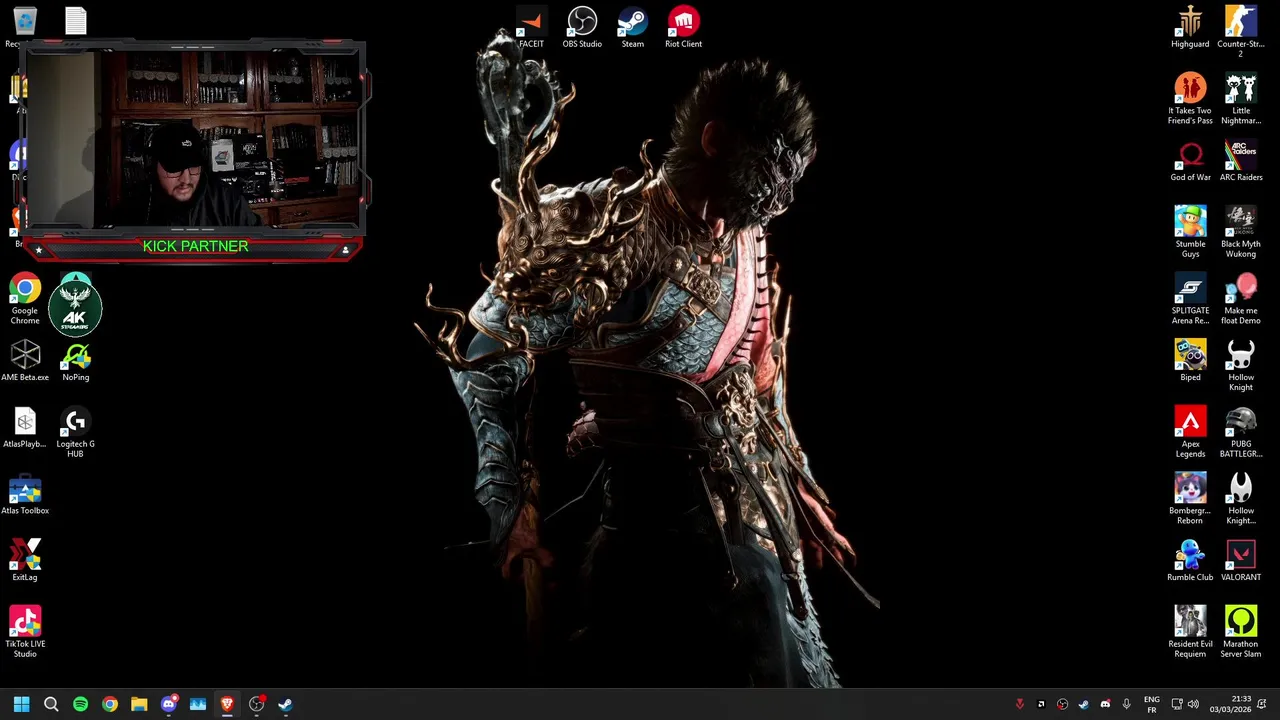Select the TikTok LIVE Studio icon
Screen dimensions: 1280x720
[25, 632]
